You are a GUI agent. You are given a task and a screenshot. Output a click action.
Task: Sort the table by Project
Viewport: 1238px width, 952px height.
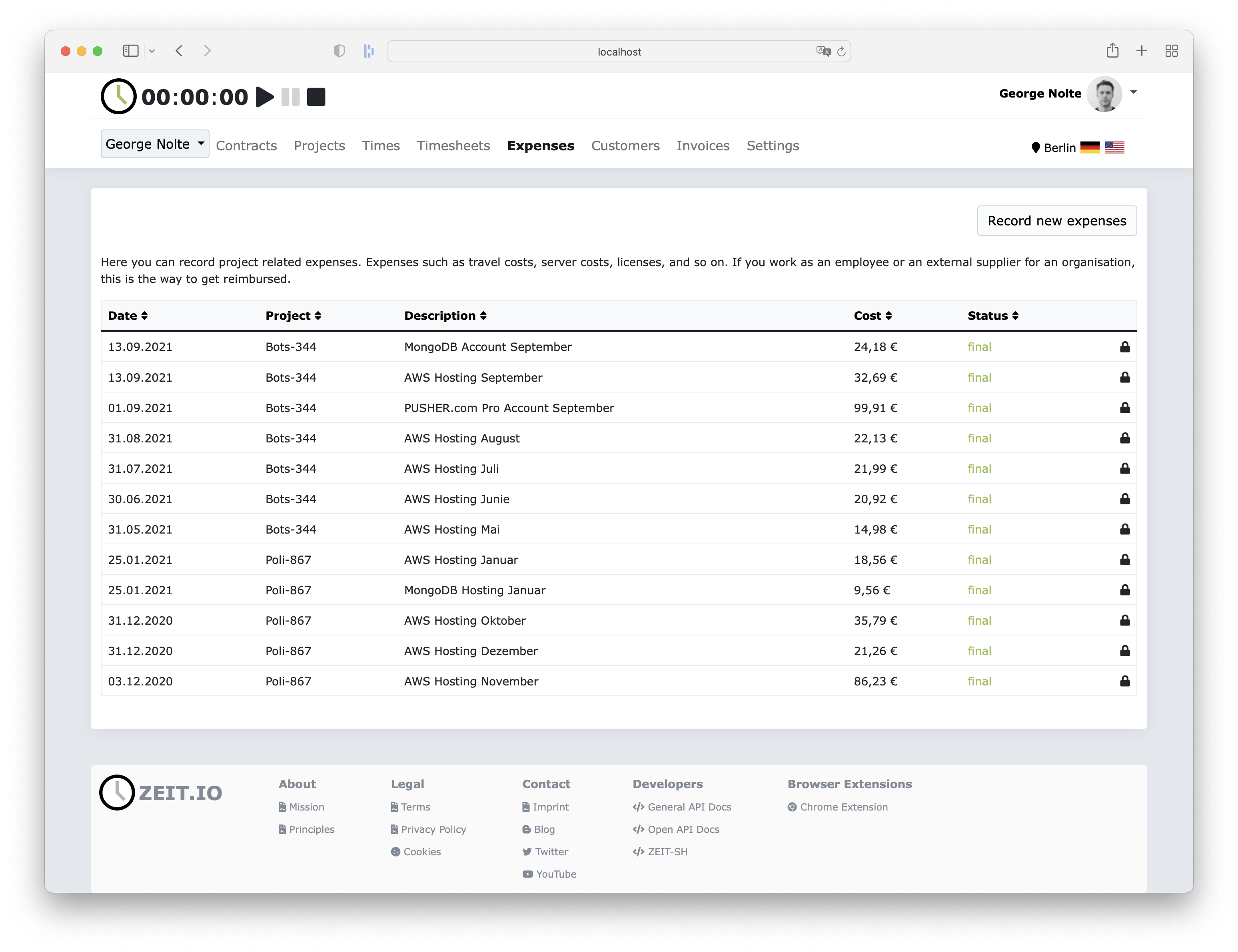pyautogui.click(x=294, y=316)
